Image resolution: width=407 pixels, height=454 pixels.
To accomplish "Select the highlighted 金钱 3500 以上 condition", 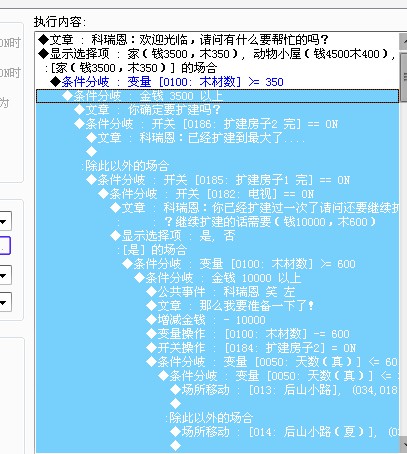I will 217,96.
